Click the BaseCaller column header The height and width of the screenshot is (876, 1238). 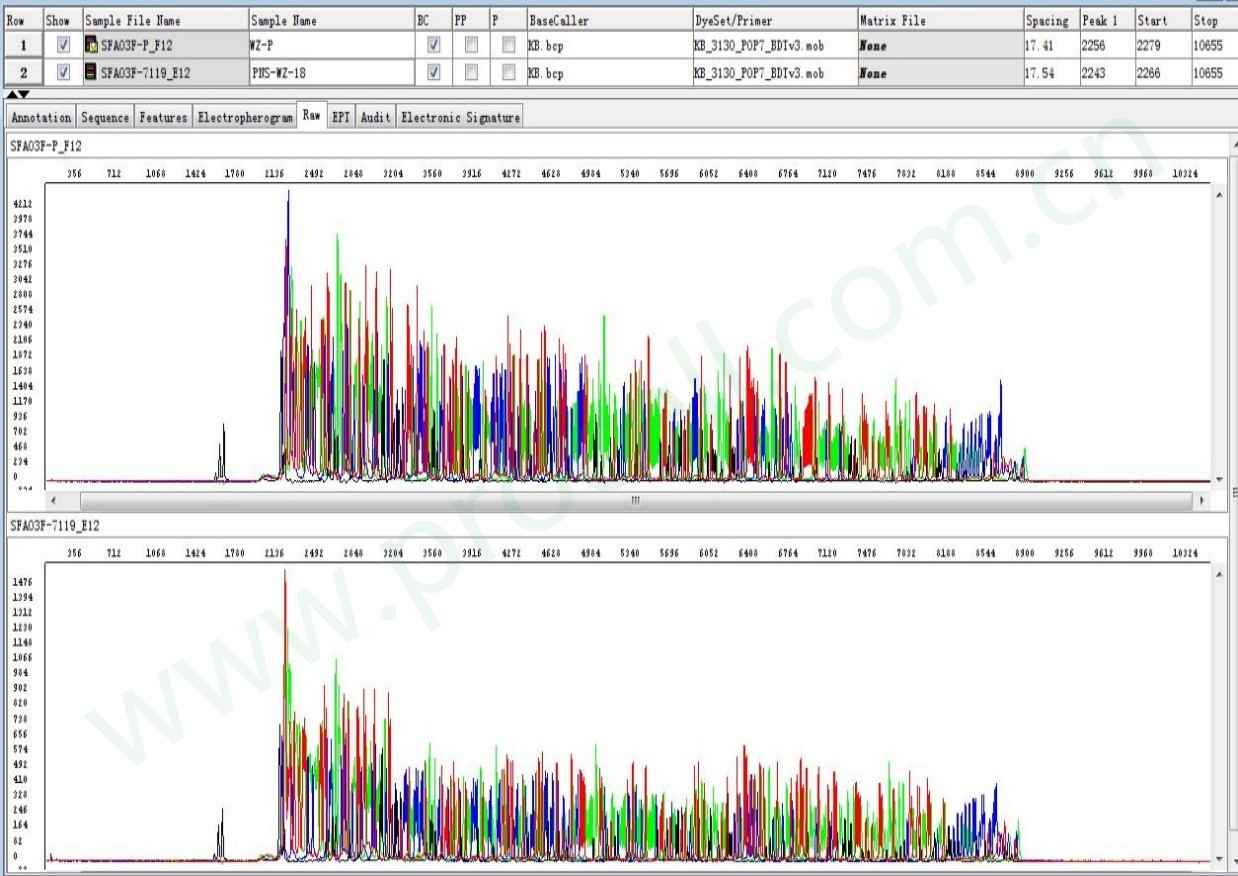click(608, 20)
